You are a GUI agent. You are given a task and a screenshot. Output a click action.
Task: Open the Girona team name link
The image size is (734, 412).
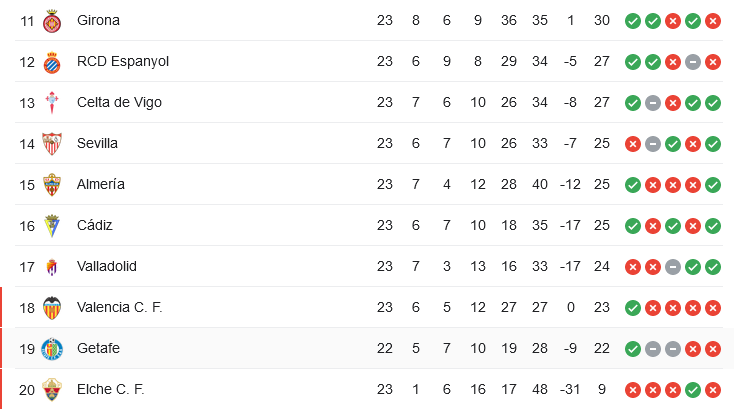(x=98, y=20)
